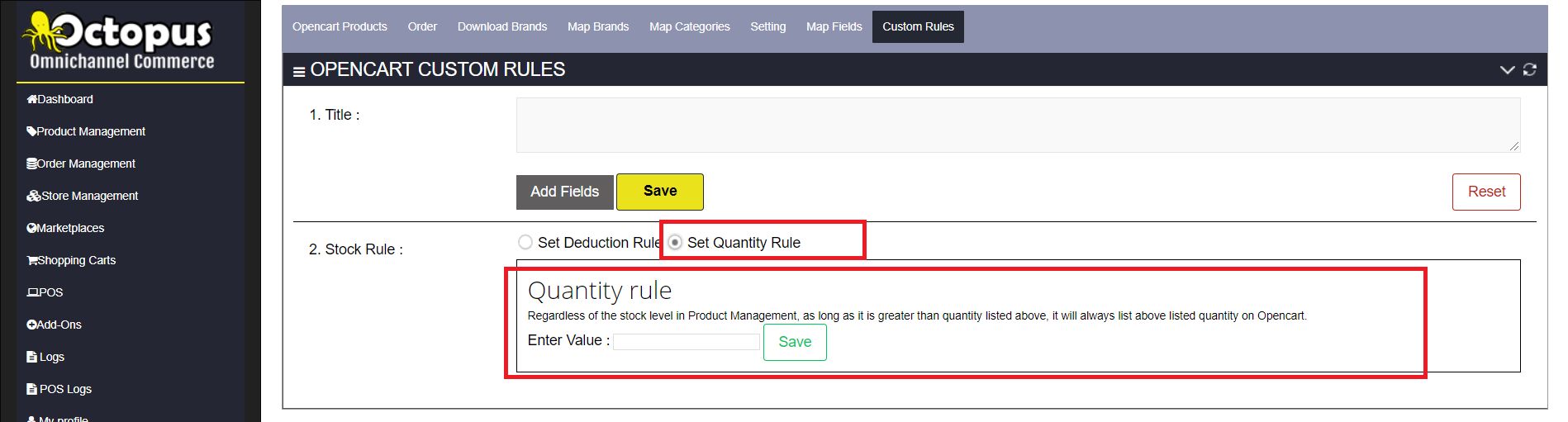
Task: Select the Set Quantity Rule radio button
Action: [x=675, y=242]
